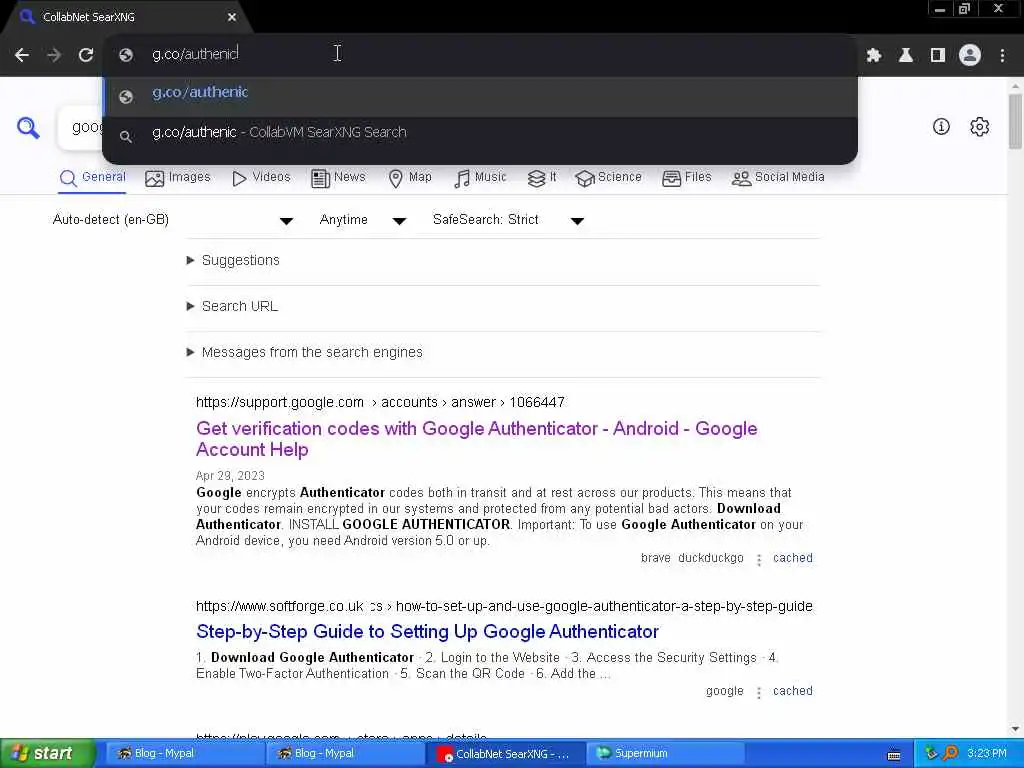The image size is (1024, 768).
Task: Switch to the Images category
Action: tap(178, 178)
